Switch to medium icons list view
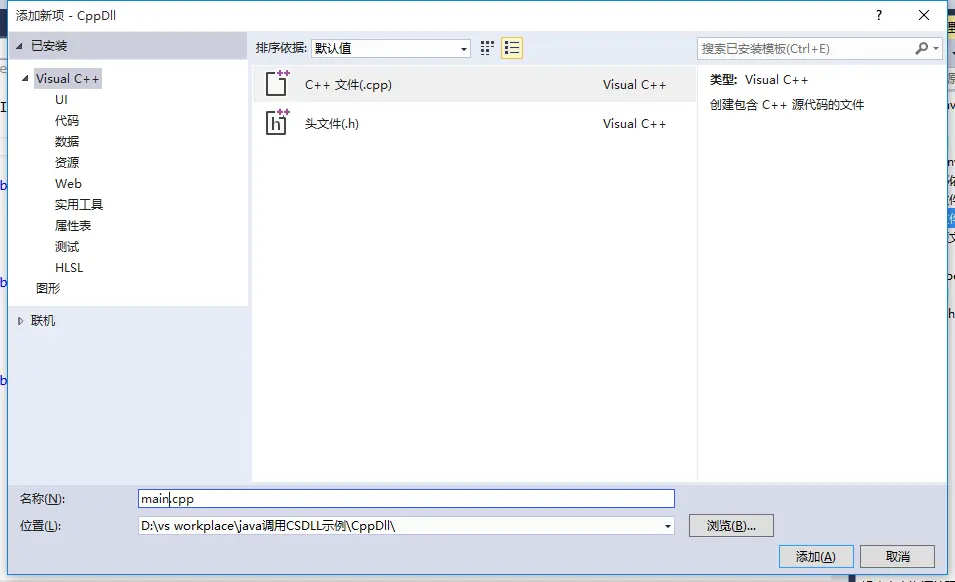The height and width of the screenshot is (582, 955). (x=512, y=48)
